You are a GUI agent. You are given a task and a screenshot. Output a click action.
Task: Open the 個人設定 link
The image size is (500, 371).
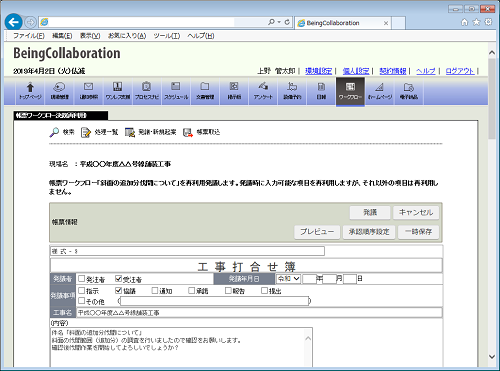coord(356,71)
